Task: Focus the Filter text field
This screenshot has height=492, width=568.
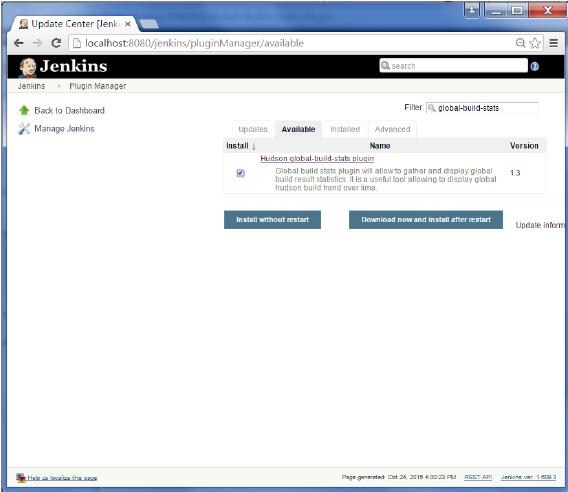Action: [x=482, y=108]
